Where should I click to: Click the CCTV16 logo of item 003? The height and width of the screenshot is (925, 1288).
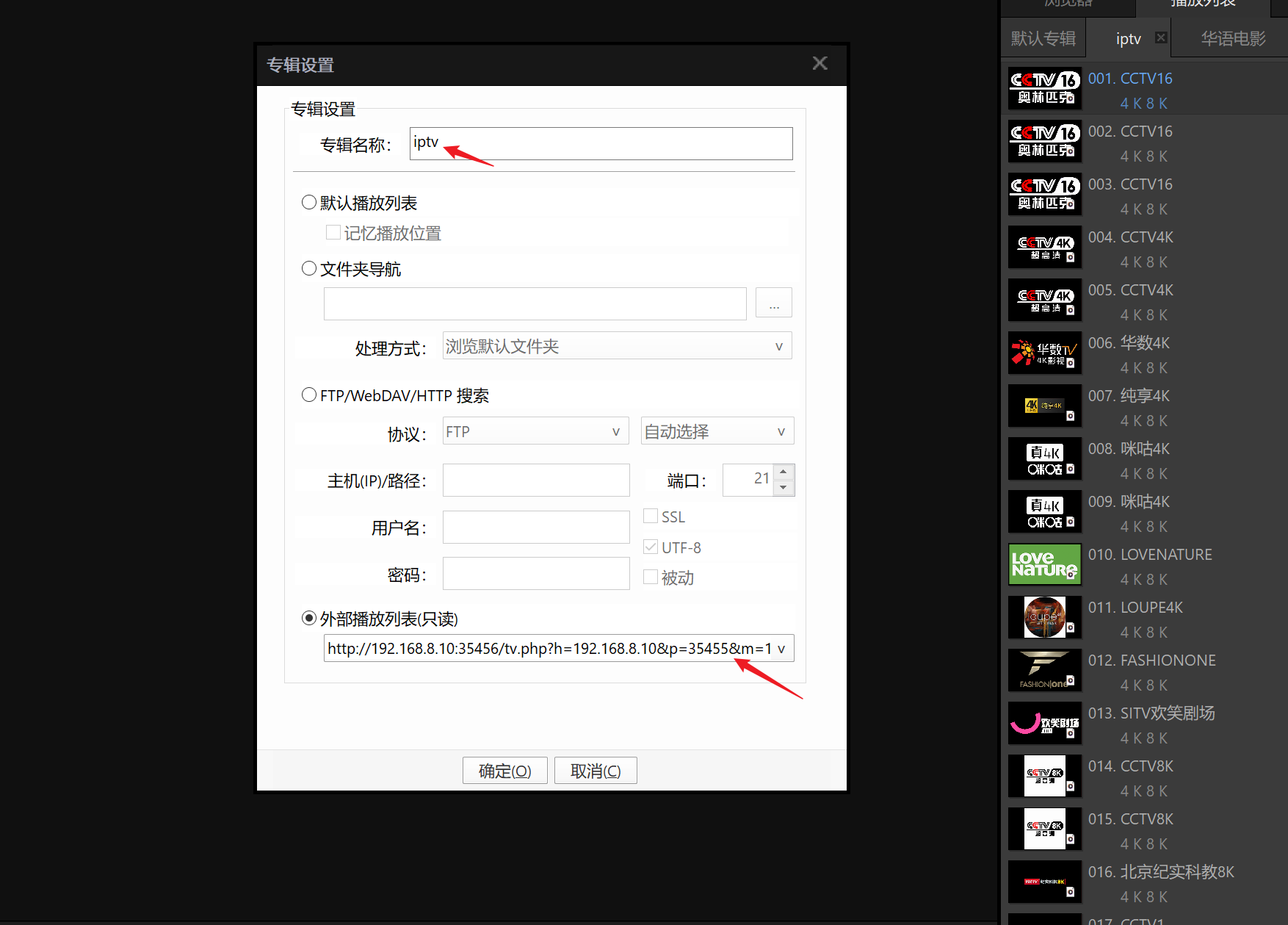(1045, 195)
